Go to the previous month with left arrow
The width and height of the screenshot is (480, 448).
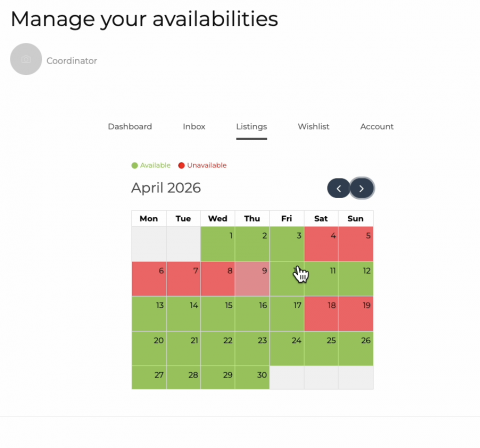tap(339, 188)
